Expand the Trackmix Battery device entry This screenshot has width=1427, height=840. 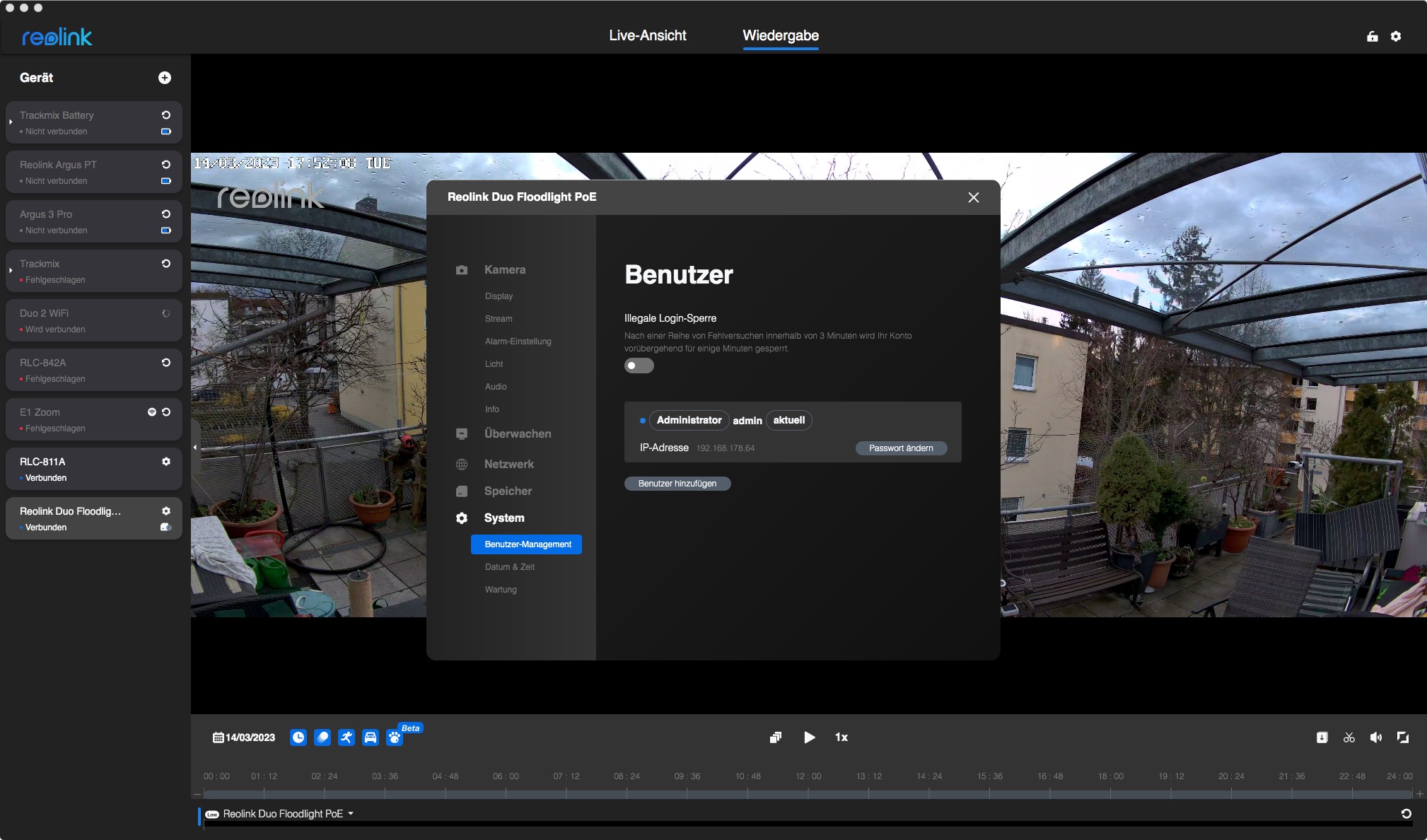pos(11,122)
